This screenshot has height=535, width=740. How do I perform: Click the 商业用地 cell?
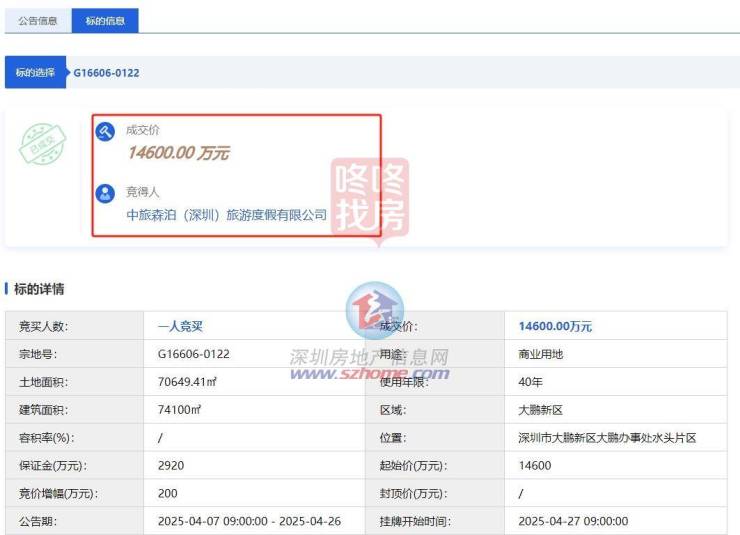click(x=541, y=354)
